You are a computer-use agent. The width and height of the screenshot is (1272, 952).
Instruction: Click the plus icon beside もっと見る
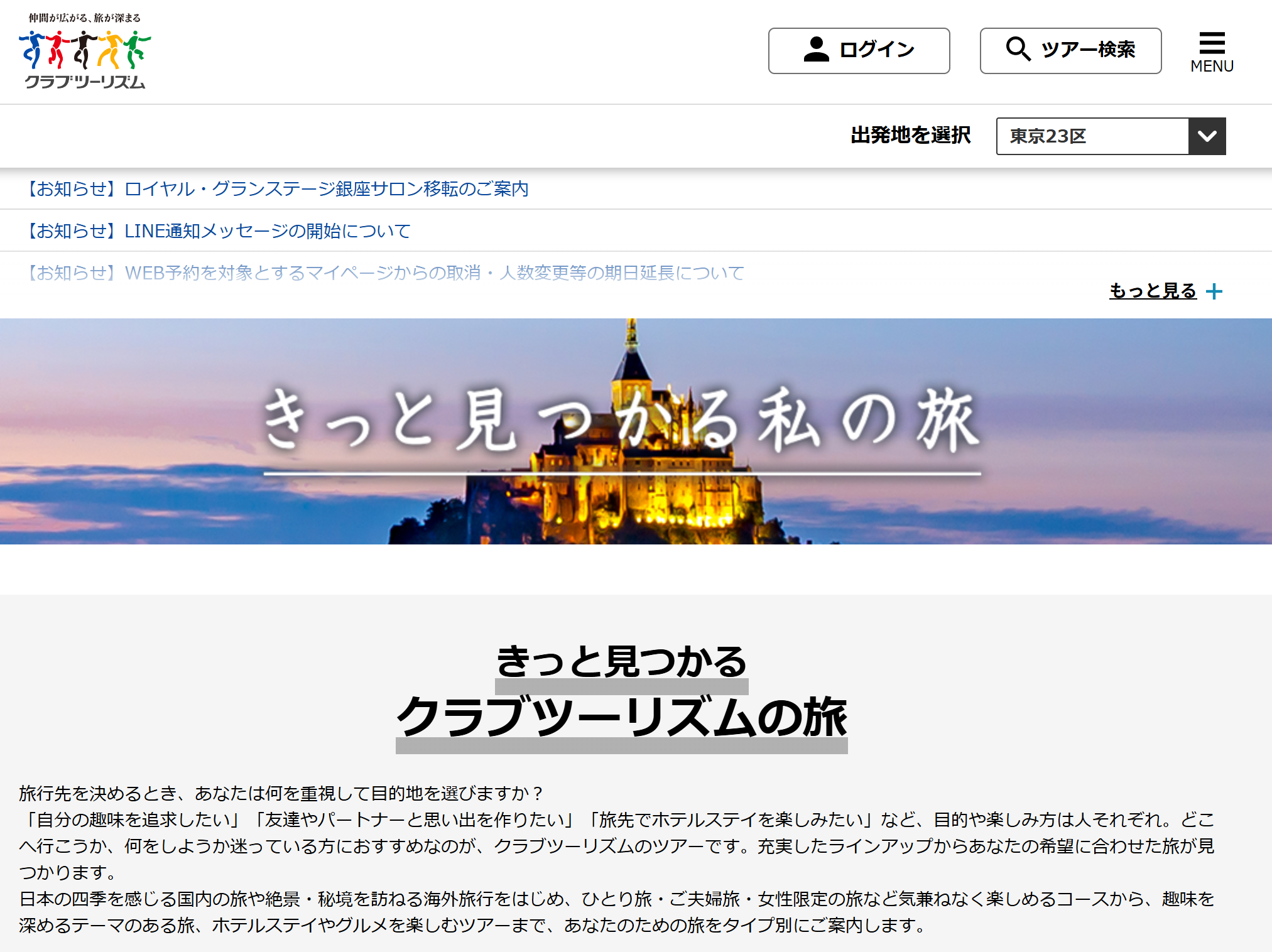click(x=1214, y=291)
